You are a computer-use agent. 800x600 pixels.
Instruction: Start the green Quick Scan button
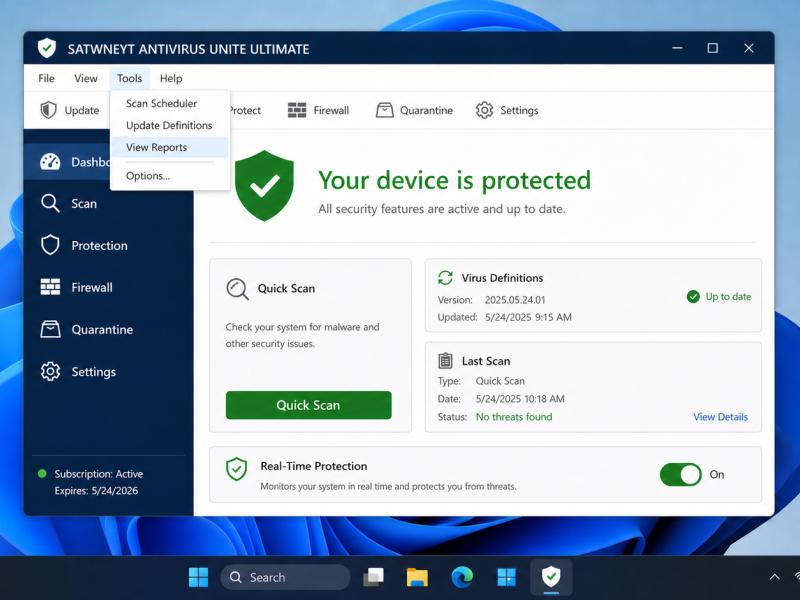tap(309, 405)
